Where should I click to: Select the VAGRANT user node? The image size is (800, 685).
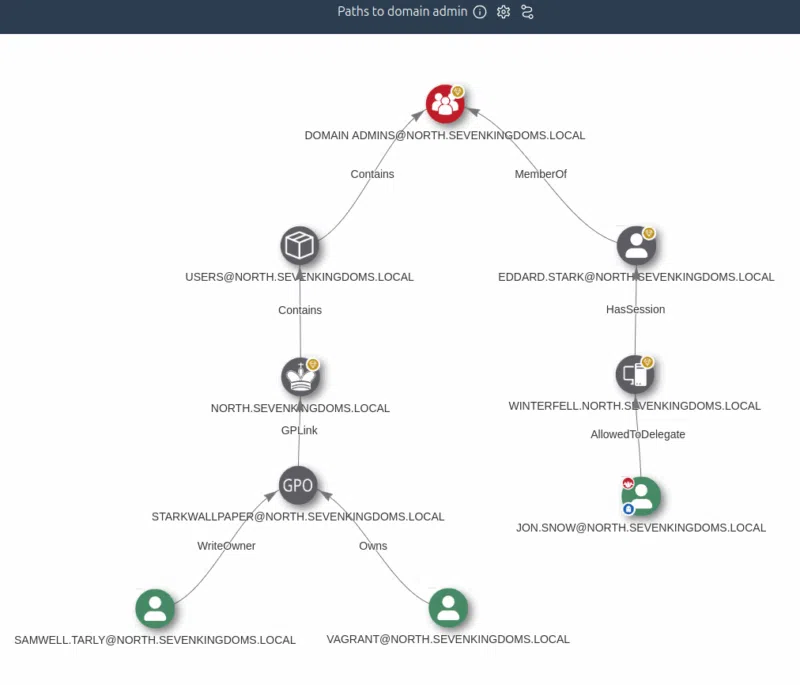click(447, 608)
